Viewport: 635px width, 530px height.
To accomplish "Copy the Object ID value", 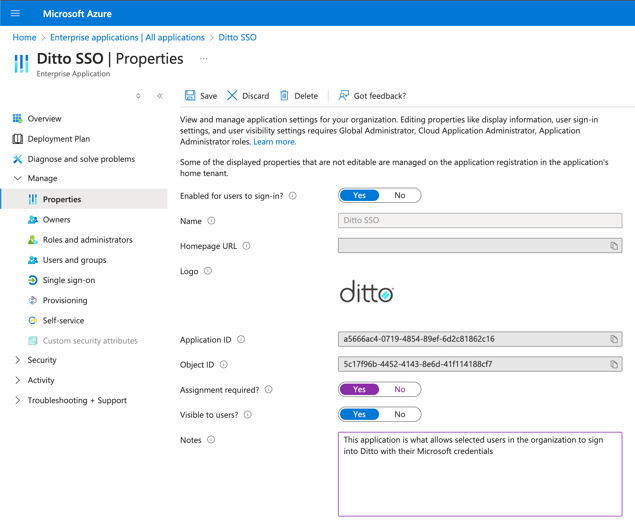I will click(614, 364).
